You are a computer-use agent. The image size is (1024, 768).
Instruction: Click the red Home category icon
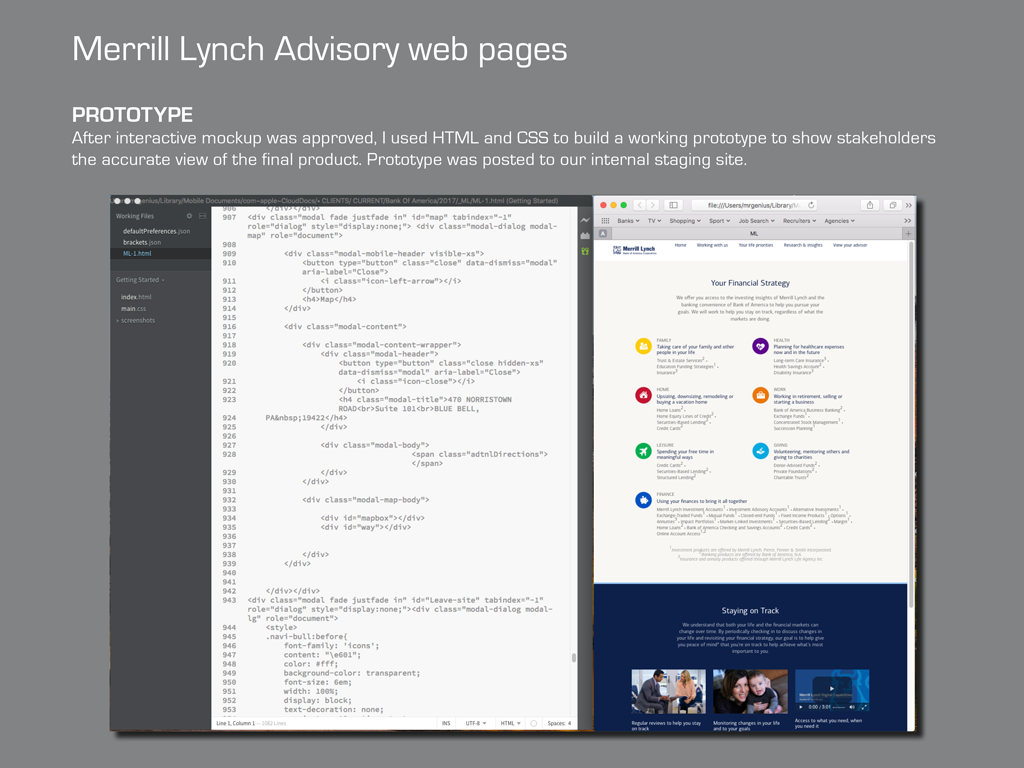(x=643, y=395)
